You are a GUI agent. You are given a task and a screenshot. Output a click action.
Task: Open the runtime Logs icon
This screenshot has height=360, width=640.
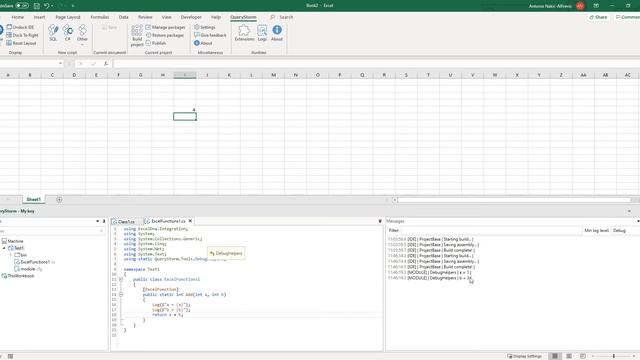tap(262, 33)
